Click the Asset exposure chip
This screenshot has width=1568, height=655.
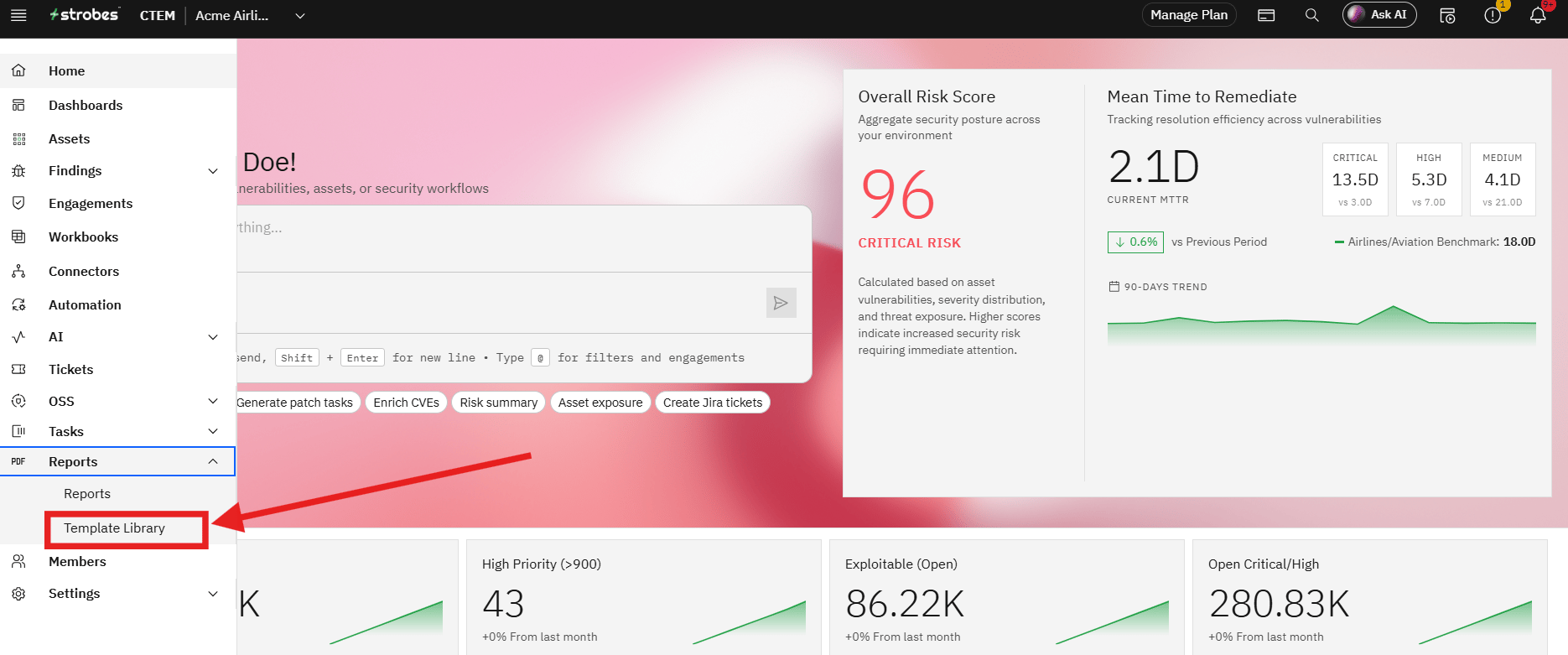(x=600, y=403)
